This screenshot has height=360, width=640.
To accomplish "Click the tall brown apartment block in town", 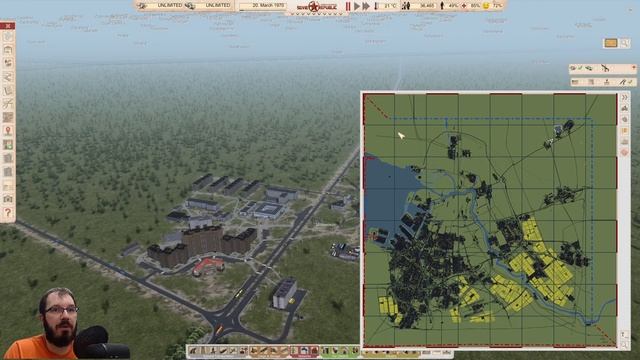I will [202, 241].
